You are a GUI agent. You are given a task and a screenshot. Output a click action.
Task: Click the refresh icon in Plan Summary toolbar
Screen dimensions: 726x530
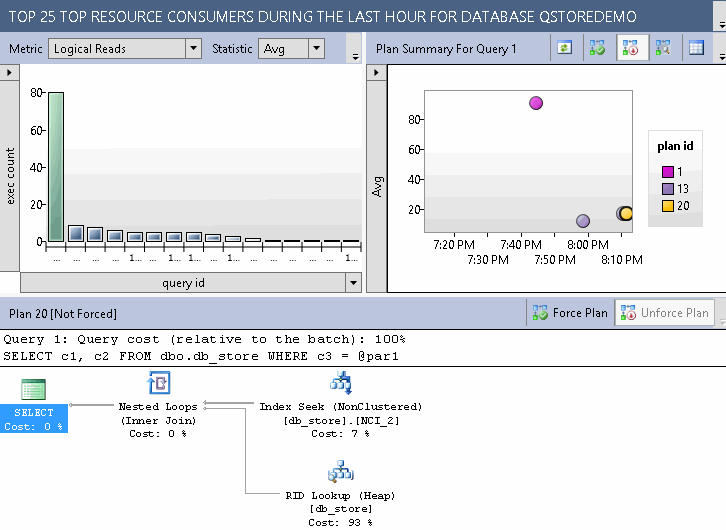pos(564,48)
